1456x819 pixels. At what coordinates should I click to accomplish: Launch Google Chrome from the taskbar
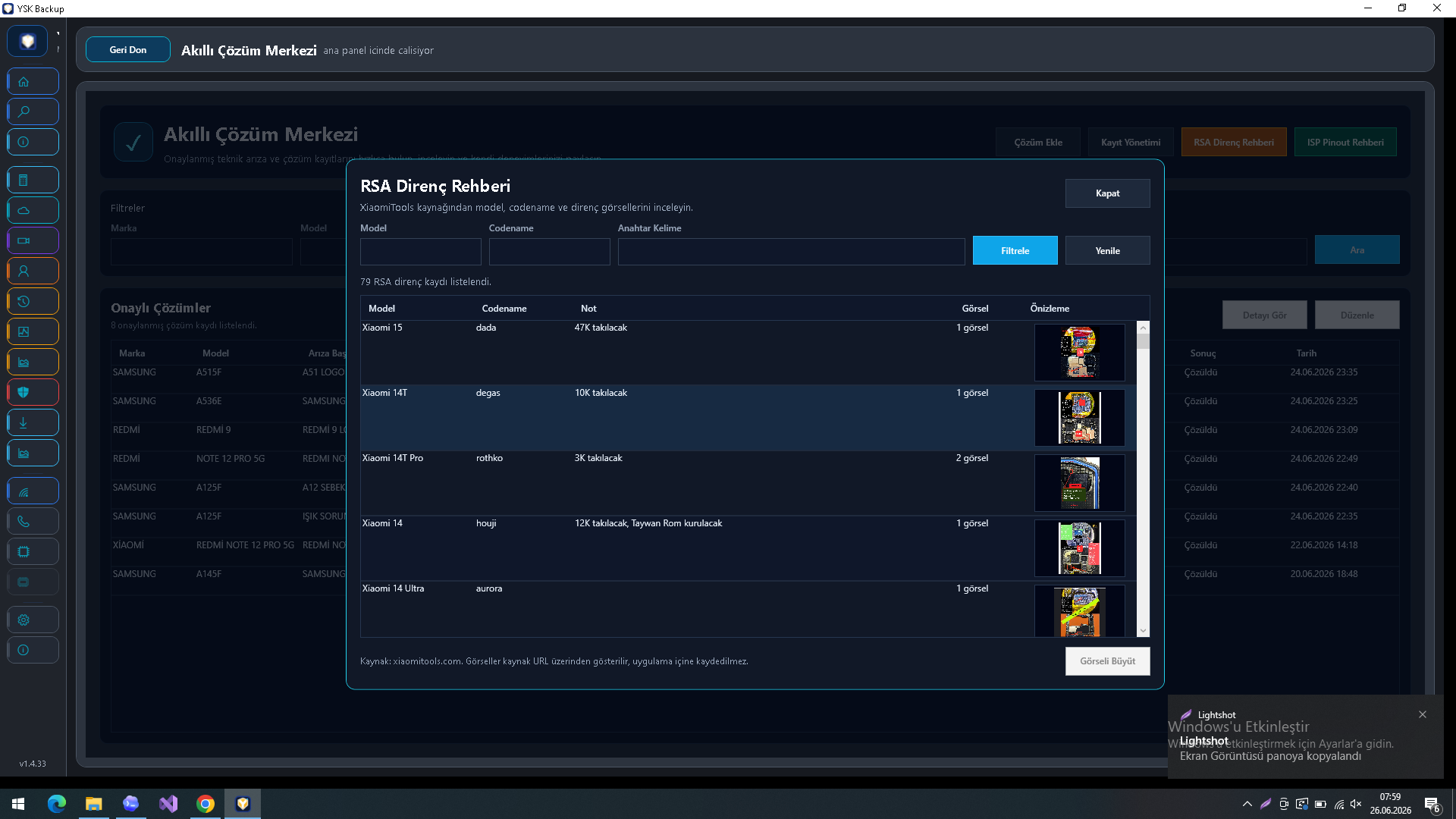pos(206,804)
